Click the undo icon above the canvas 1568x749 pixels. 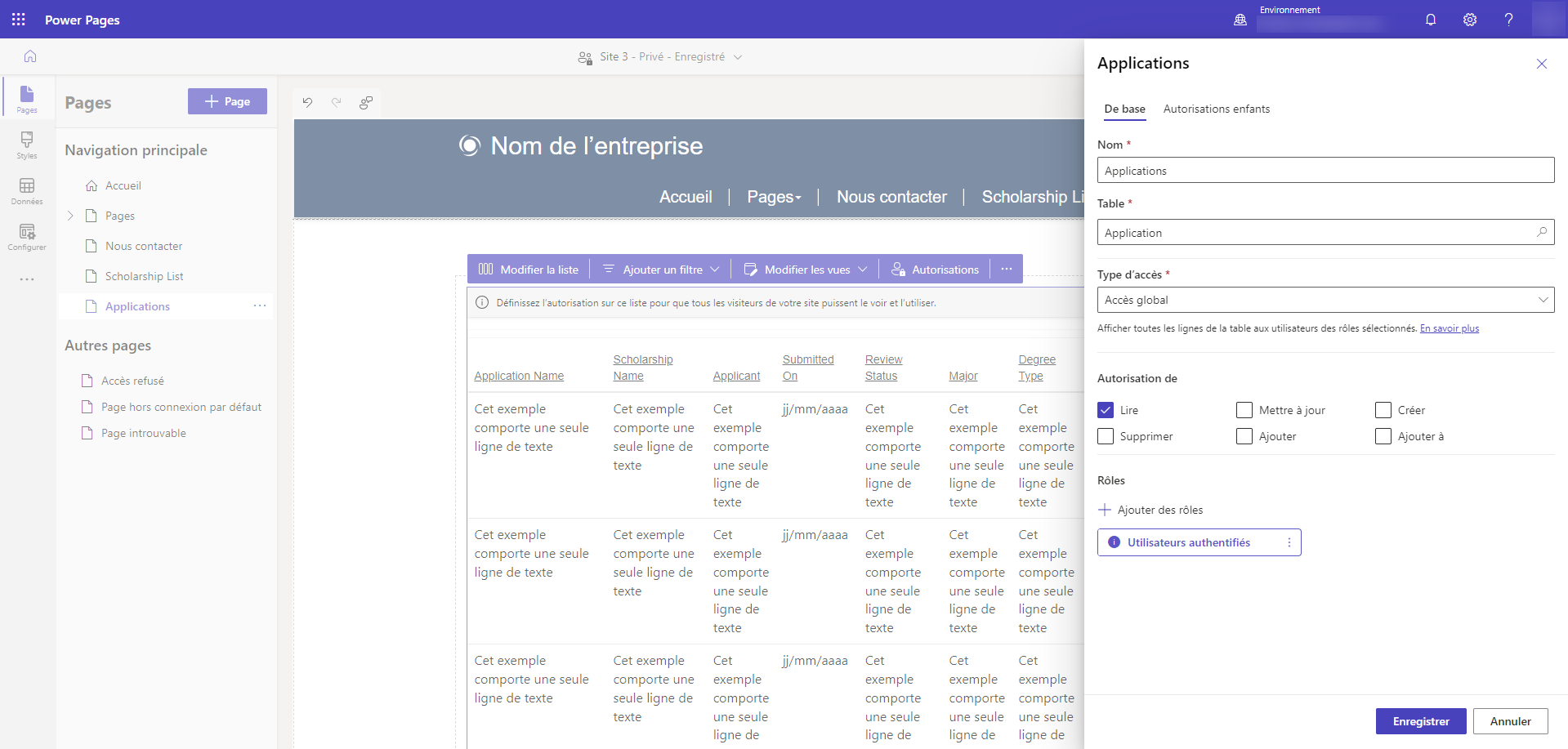[307, 102]
